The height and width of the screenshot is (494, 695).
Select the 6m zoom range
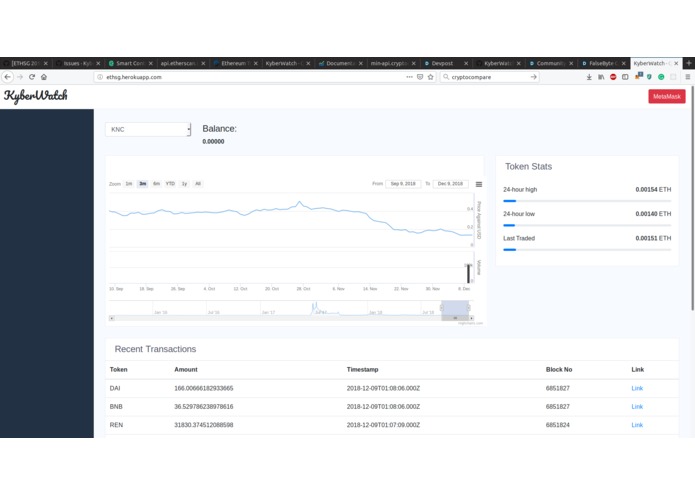[x=156, y=184]
